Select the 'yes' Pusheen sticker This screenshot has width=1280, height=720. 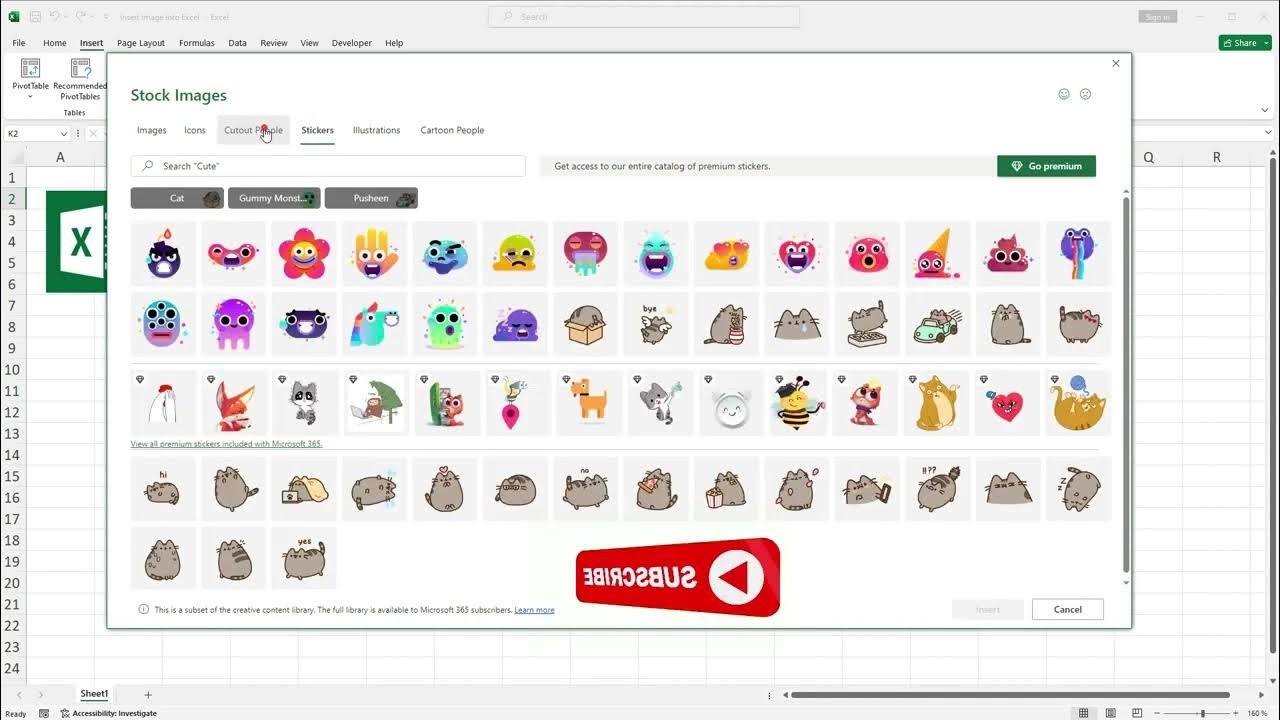coord(304,558)
